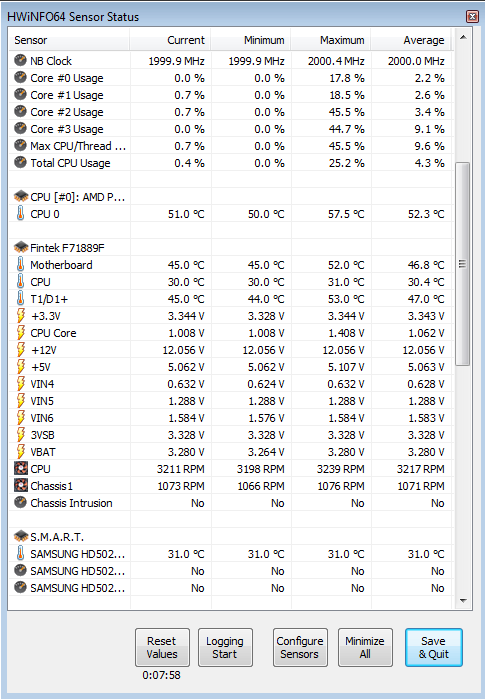
Task: Click the lightning bolt icon for VBAT
Action: (x=21, y=452)
